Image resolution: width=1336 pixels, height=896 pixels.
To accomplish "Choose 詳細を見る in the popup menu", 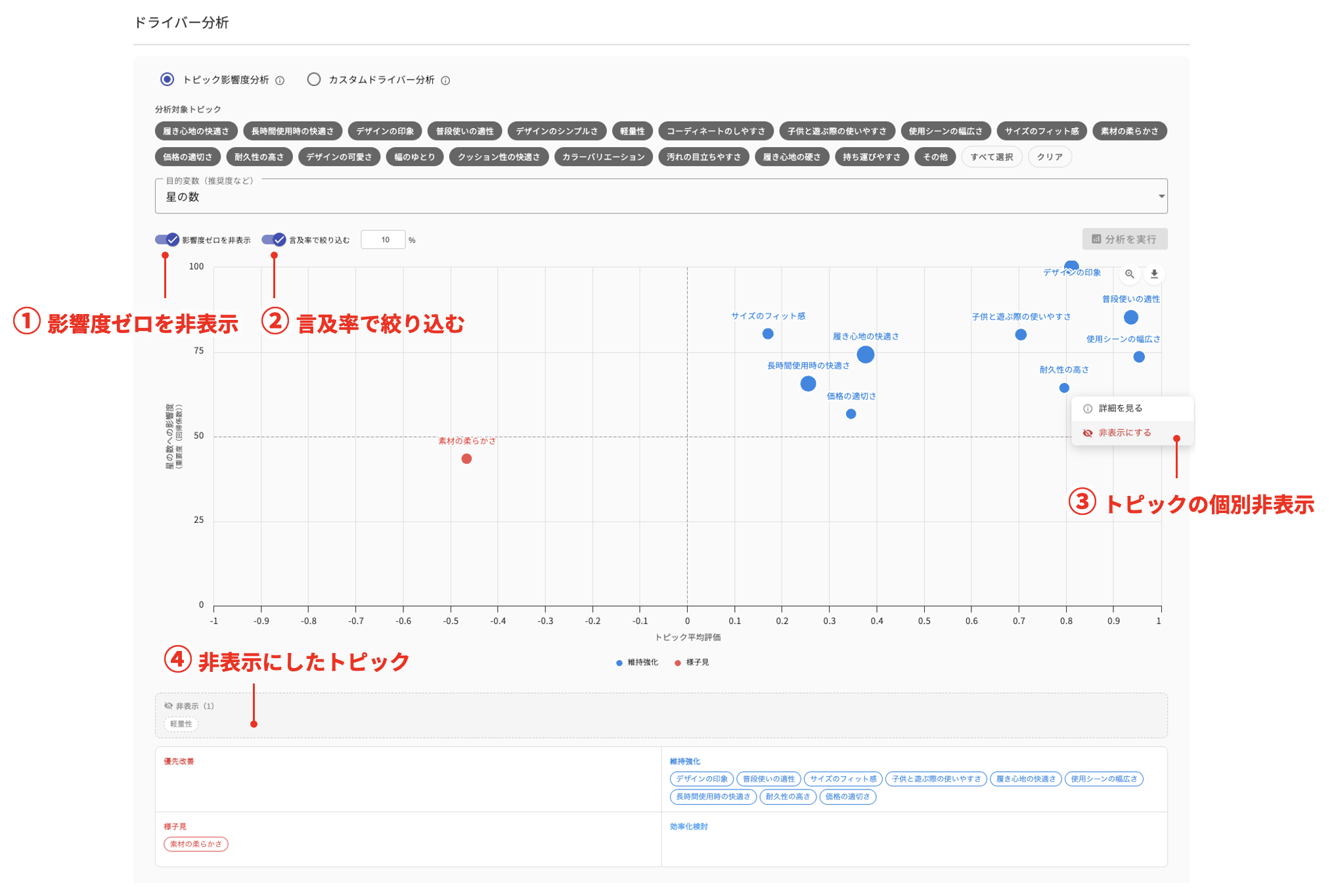I will pos(1132,409).
